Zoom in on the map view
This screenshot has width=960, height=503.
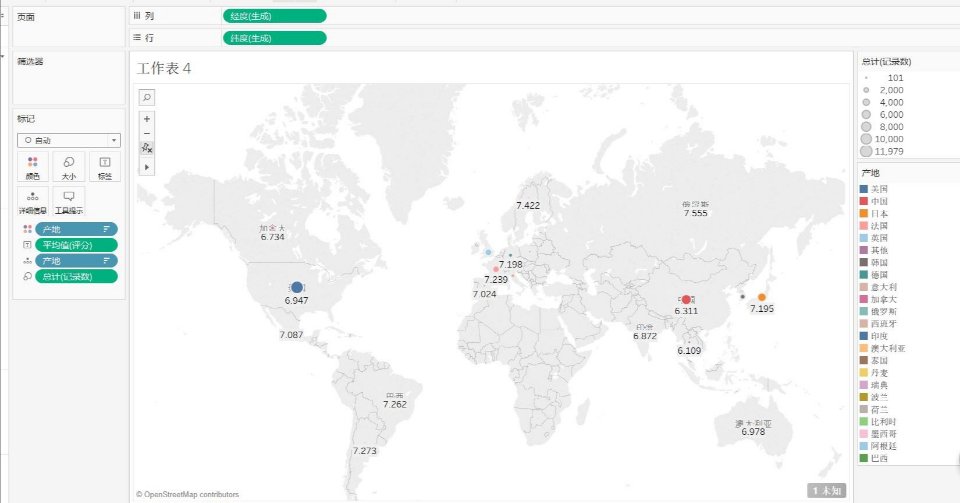coord(147,119)
